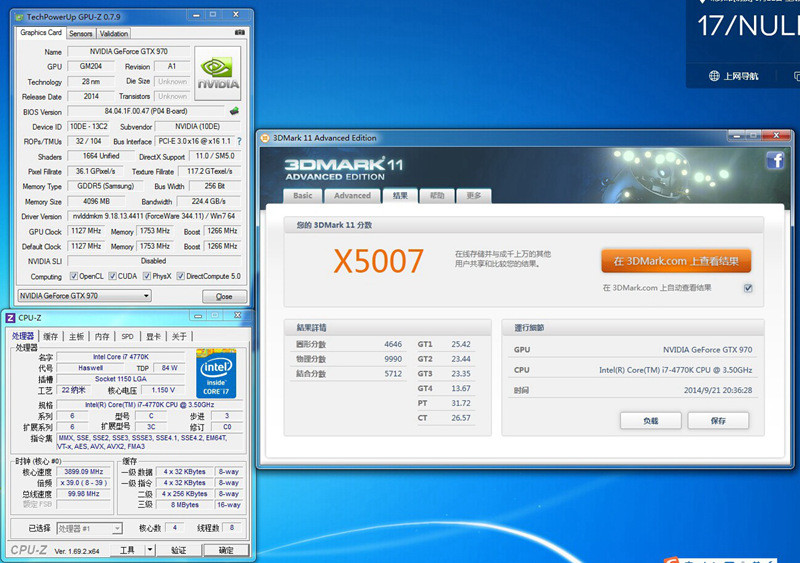Open the 工具 dropdown arrow in CPU-Z
This screenshot has width=800, height=563.
(150, 550)
